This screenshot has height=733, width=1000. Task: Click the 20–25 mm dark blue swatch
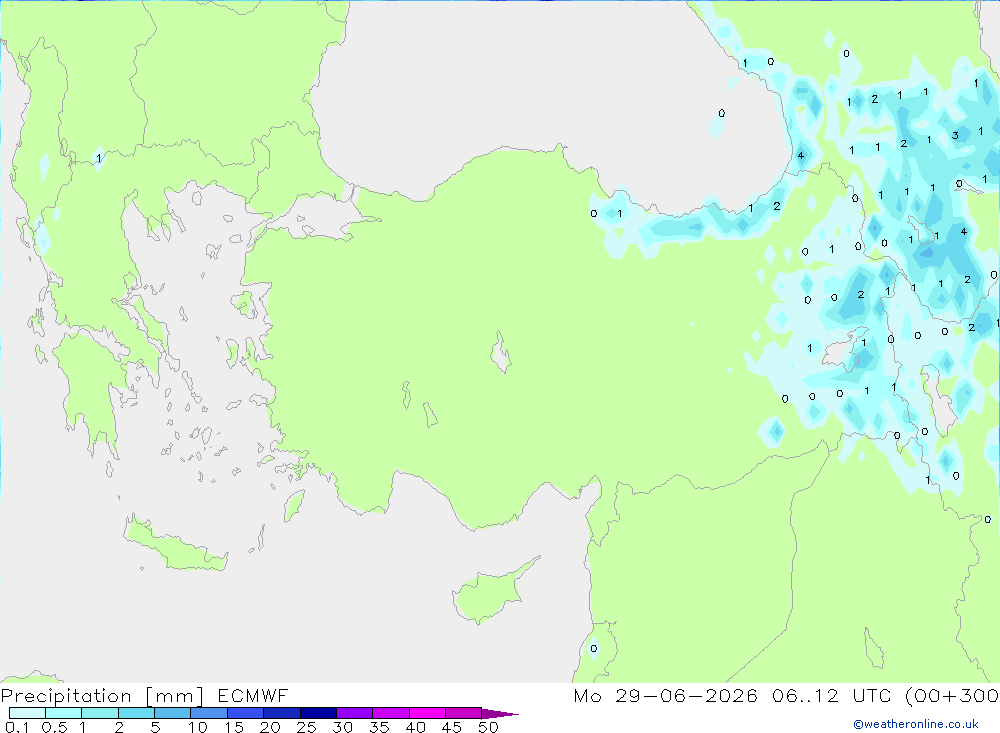[x=281, y=713]
